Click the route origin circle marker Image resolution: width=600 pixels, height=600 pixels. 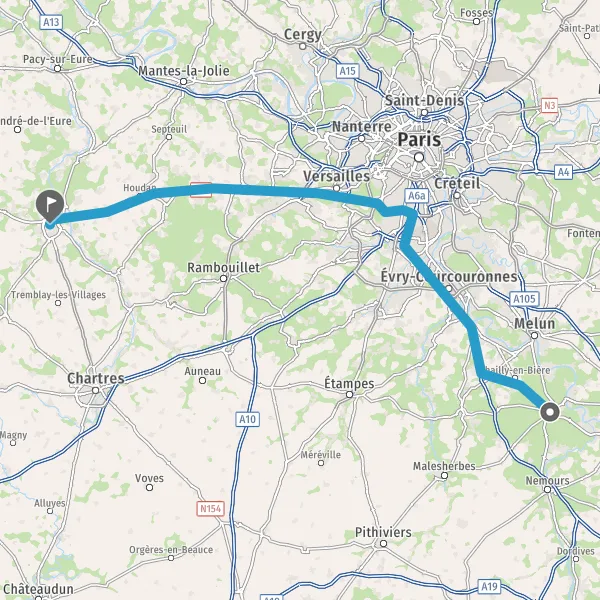(550, 412)
